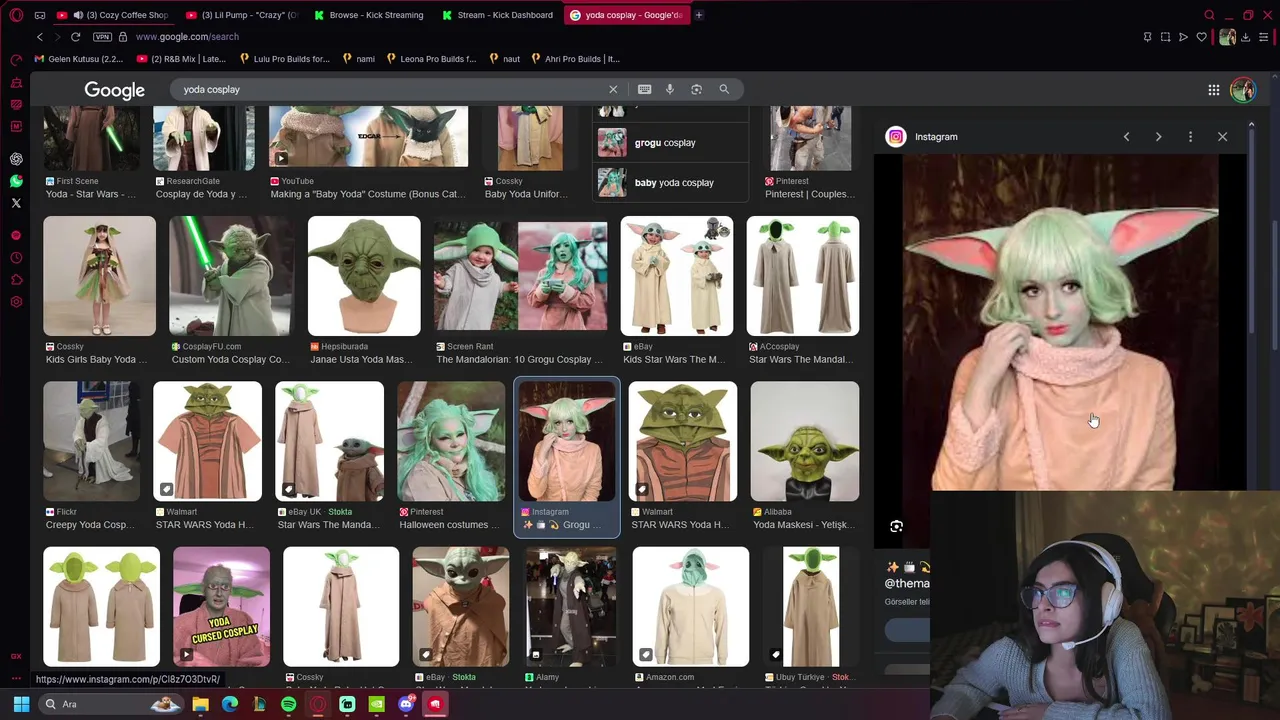Viewport: 1280px width, 720px height.
Task: Open Google account profile picture
Action: click(1242, 90)
